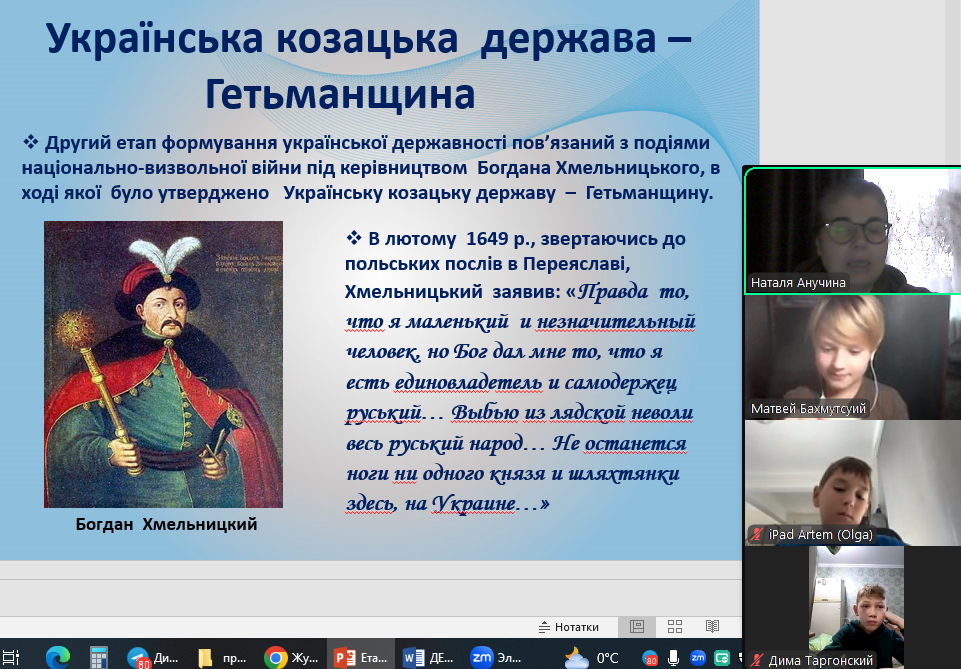Click muted mic icon of iPad Artem
Viewport: 961px width, 669px height.
[758, 534]
